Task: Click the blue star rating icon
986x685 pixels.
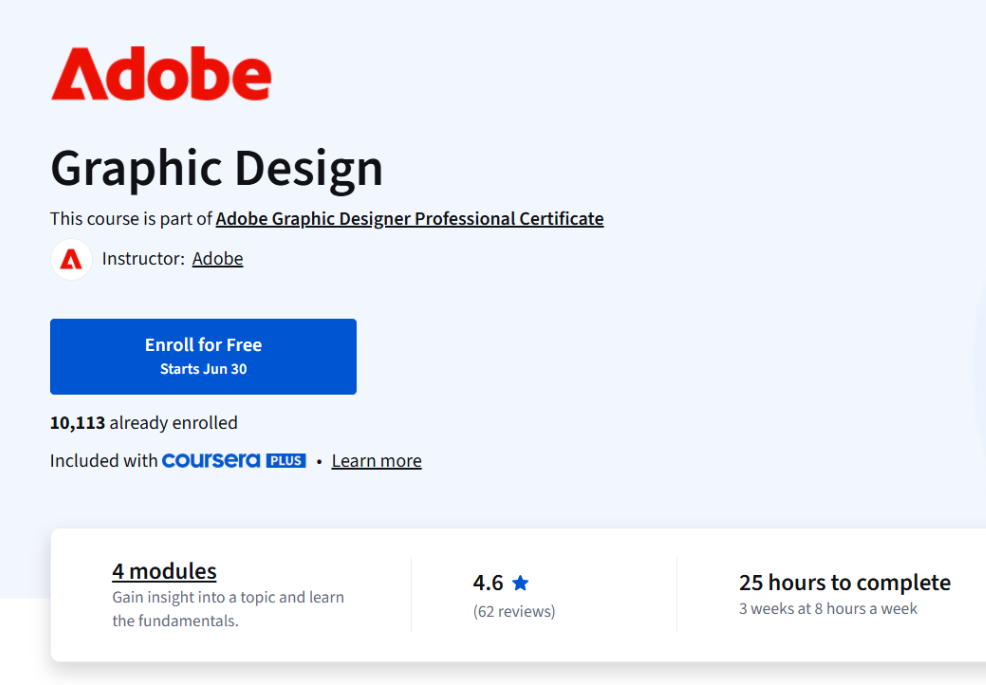Action: tap(521, 582)
